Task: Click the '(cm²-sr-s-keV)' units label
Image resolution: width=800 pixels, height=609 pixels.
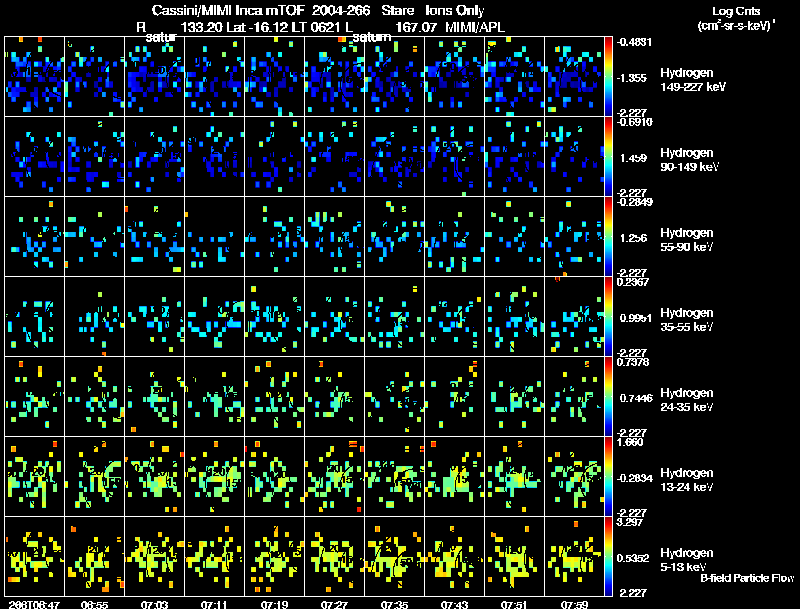Action: tap(735, 26)
